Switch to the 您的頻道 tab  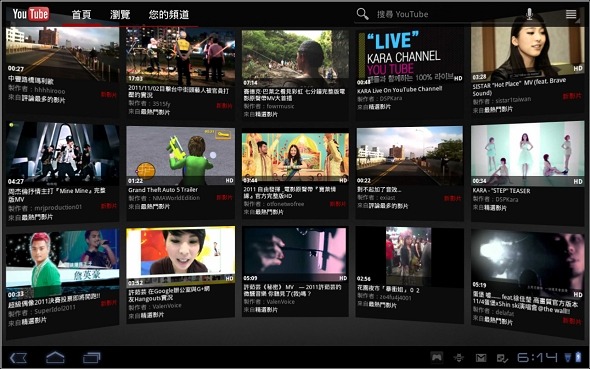(169, 15)
